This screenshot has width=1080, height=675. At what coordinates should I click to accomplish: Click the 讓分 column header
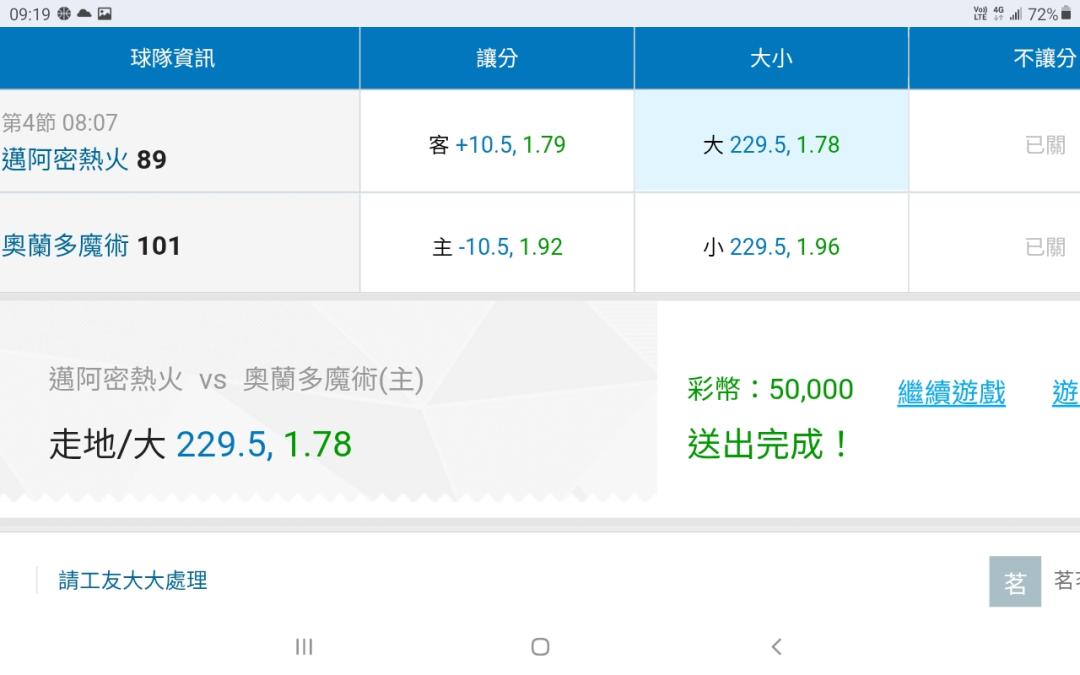click(497, 58)
